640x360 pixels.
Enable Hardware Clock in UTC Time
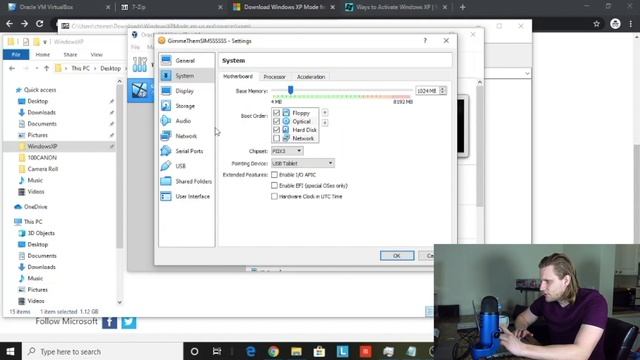pyautogui.click(x=274, y=196)
